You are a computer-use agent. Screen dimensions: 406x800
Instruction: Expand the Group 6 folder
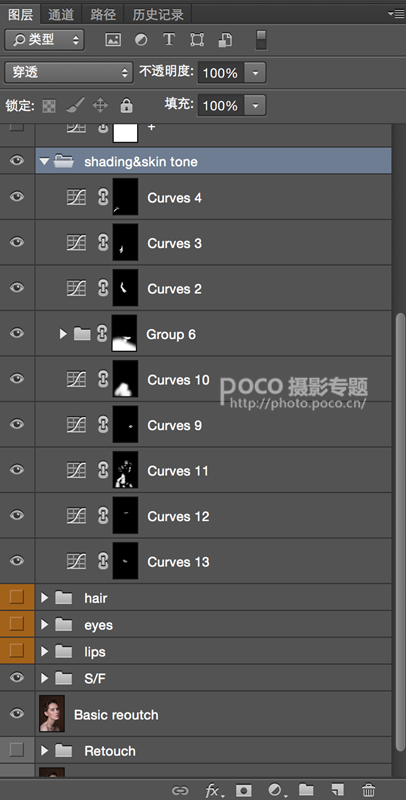63,334
